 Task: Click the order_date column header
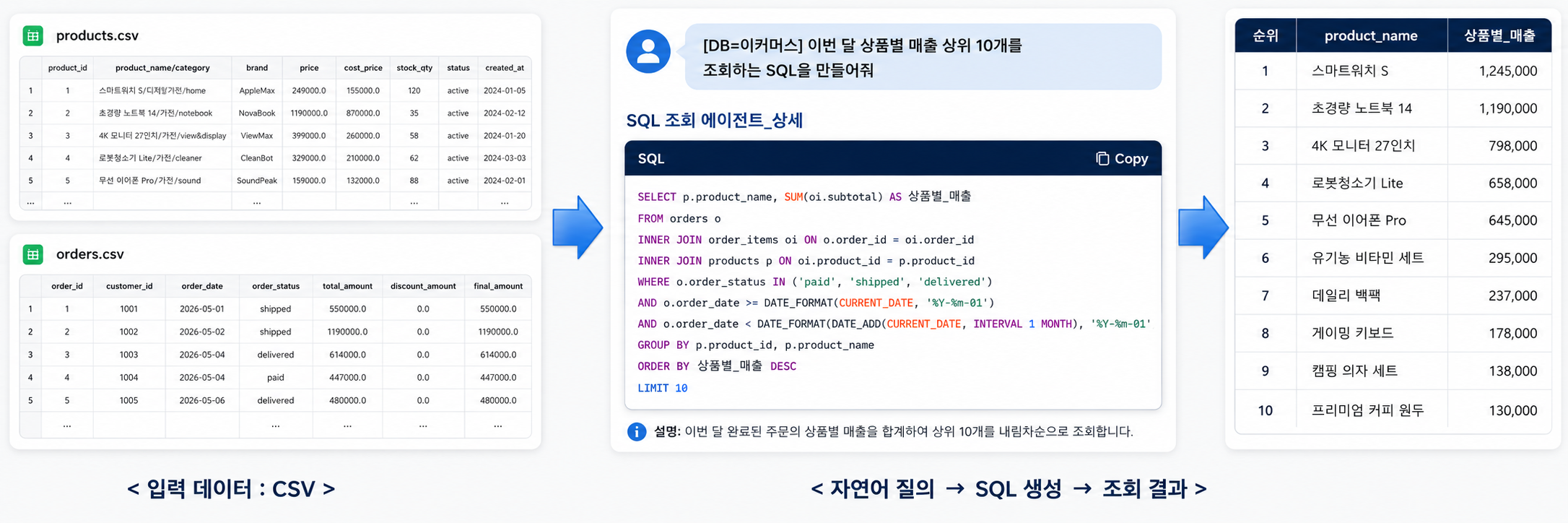point(202,286)
